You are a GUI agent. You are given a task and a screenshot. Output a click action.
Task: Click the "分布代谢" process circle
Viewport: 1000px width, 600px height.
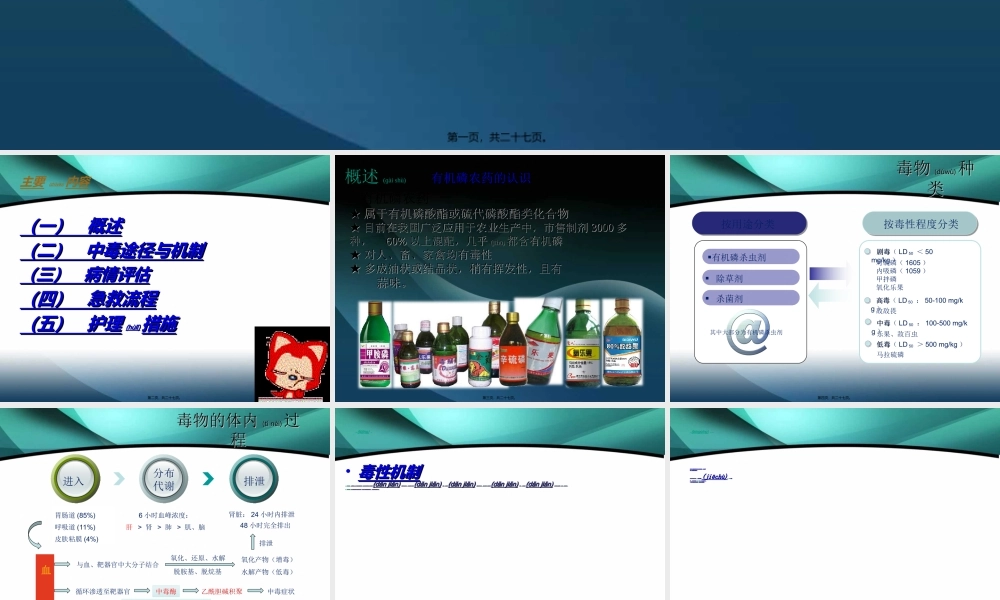pyautogui.click(x=165, y=480)
